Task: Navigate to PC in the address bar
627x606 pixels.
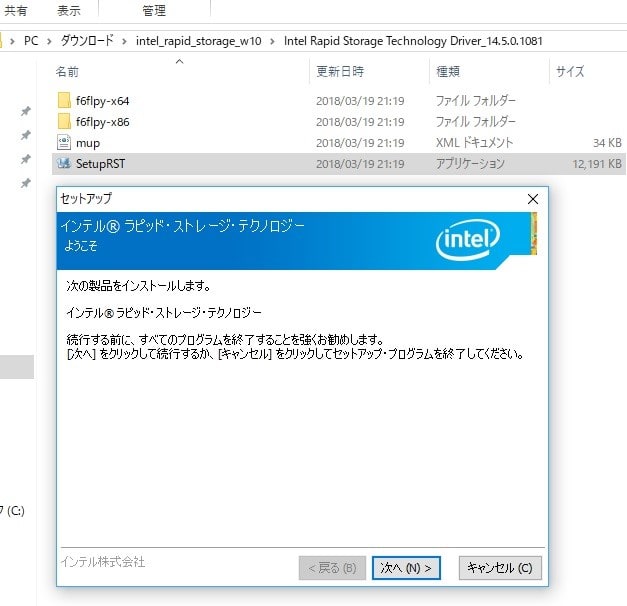Action: 31,41
